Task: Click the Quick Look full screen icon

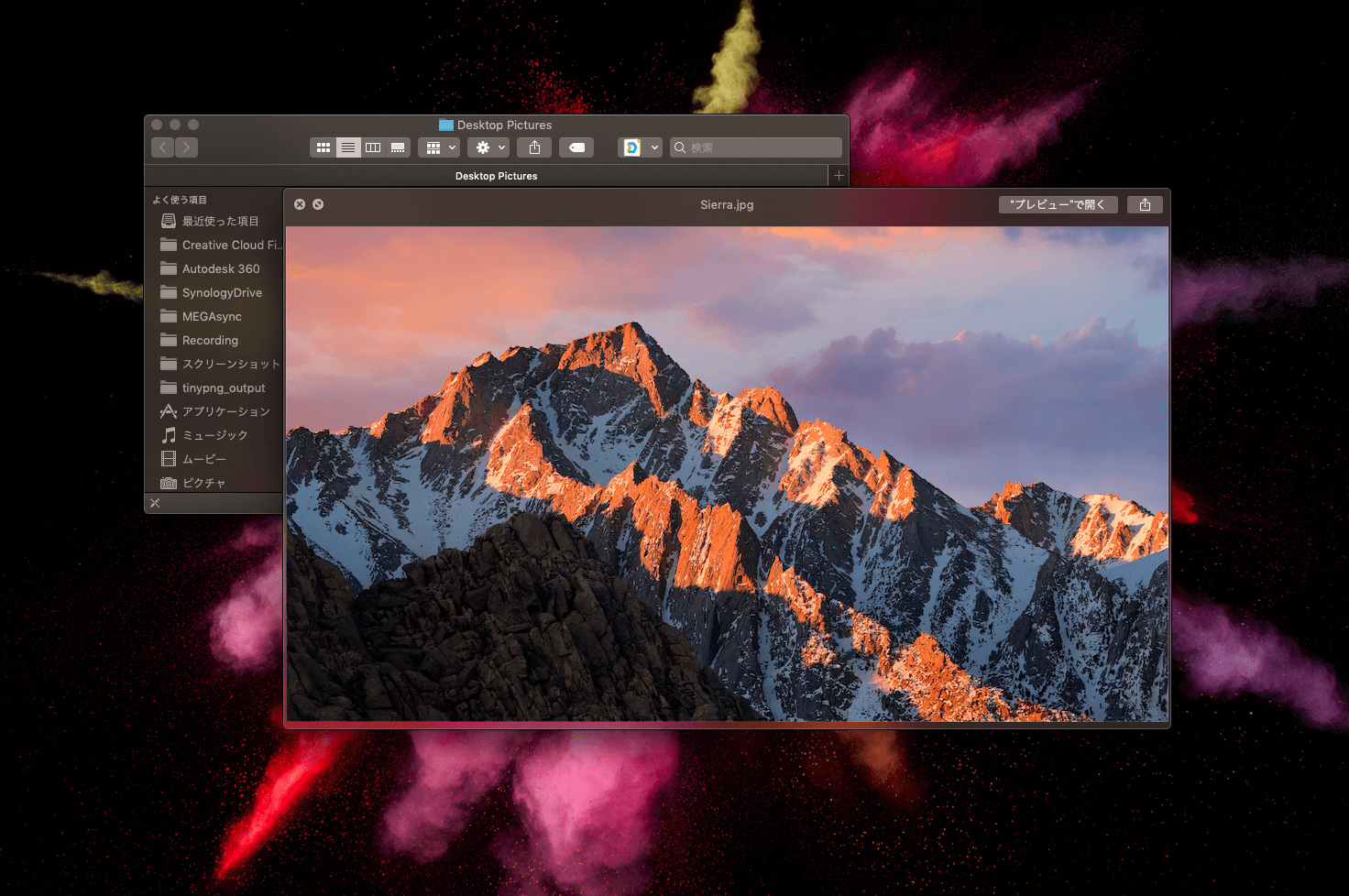Action: [x=318, y=204]
